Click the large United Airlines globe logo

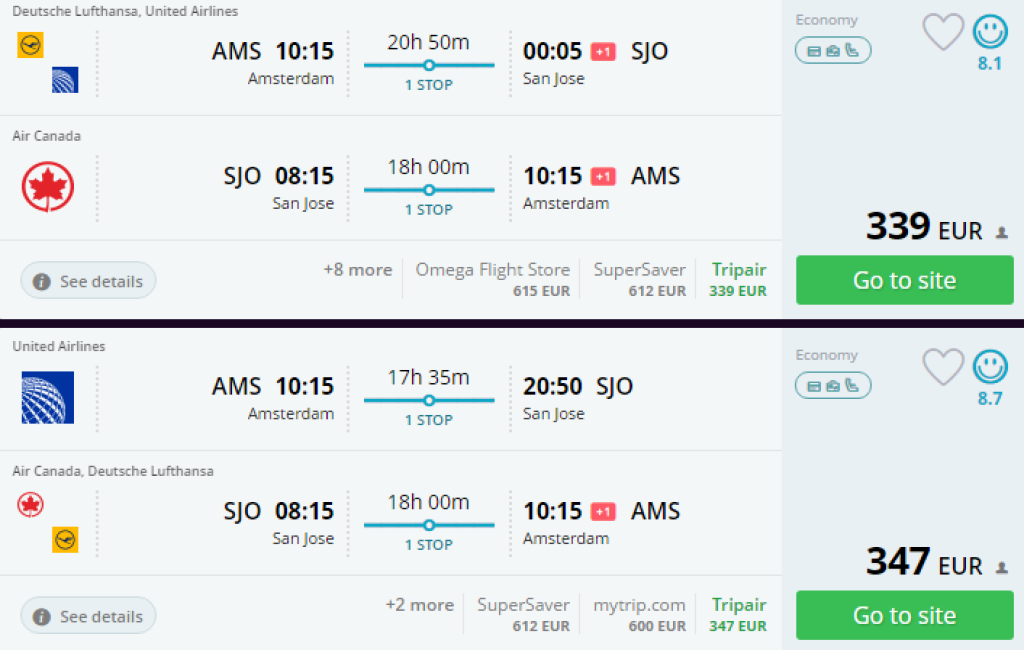pyautogui.click(x=48, y=397)
